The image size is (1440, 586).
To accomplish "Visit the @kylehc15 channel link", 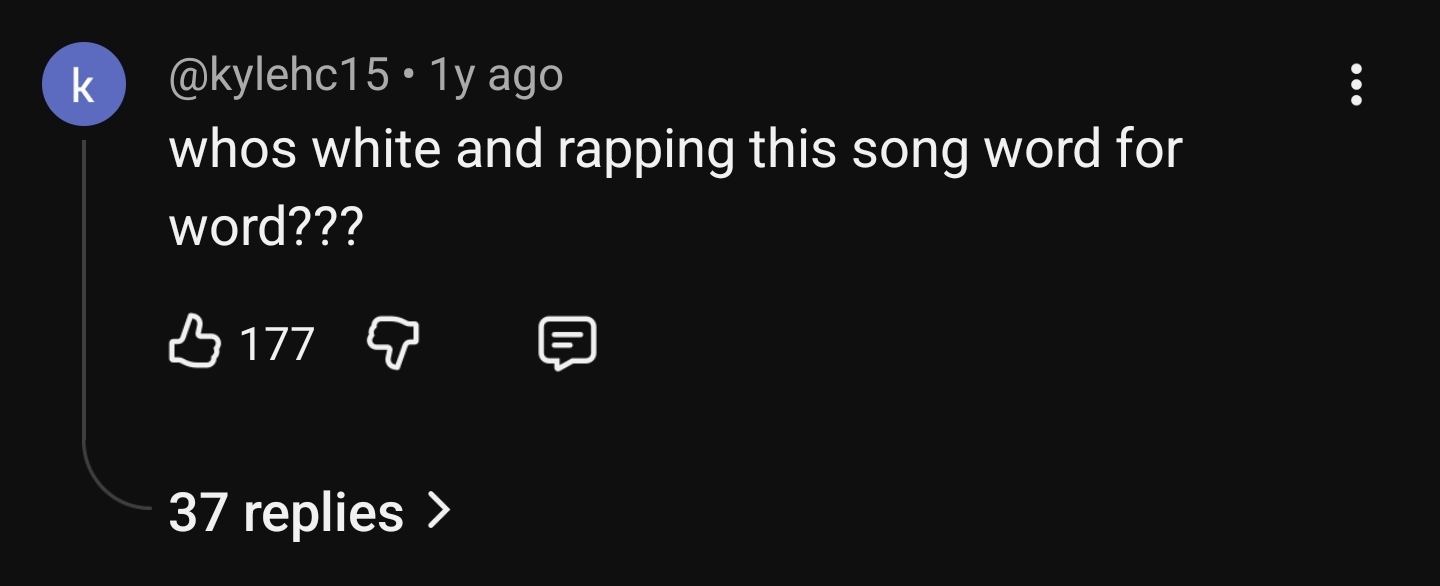I will tap(279, 76).
